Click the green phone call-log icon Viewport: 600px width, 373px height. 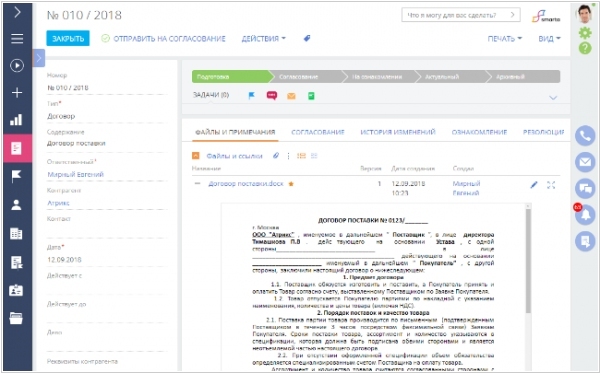click(x=311, y=96)
